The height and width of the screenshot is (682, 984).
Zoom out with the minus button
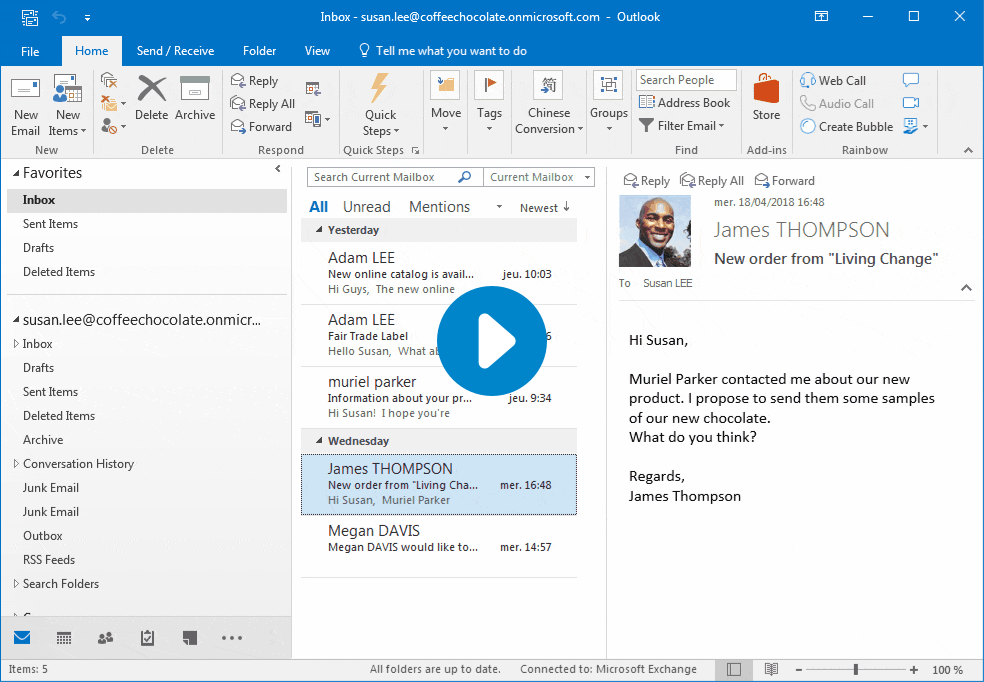tap(798, 669)
